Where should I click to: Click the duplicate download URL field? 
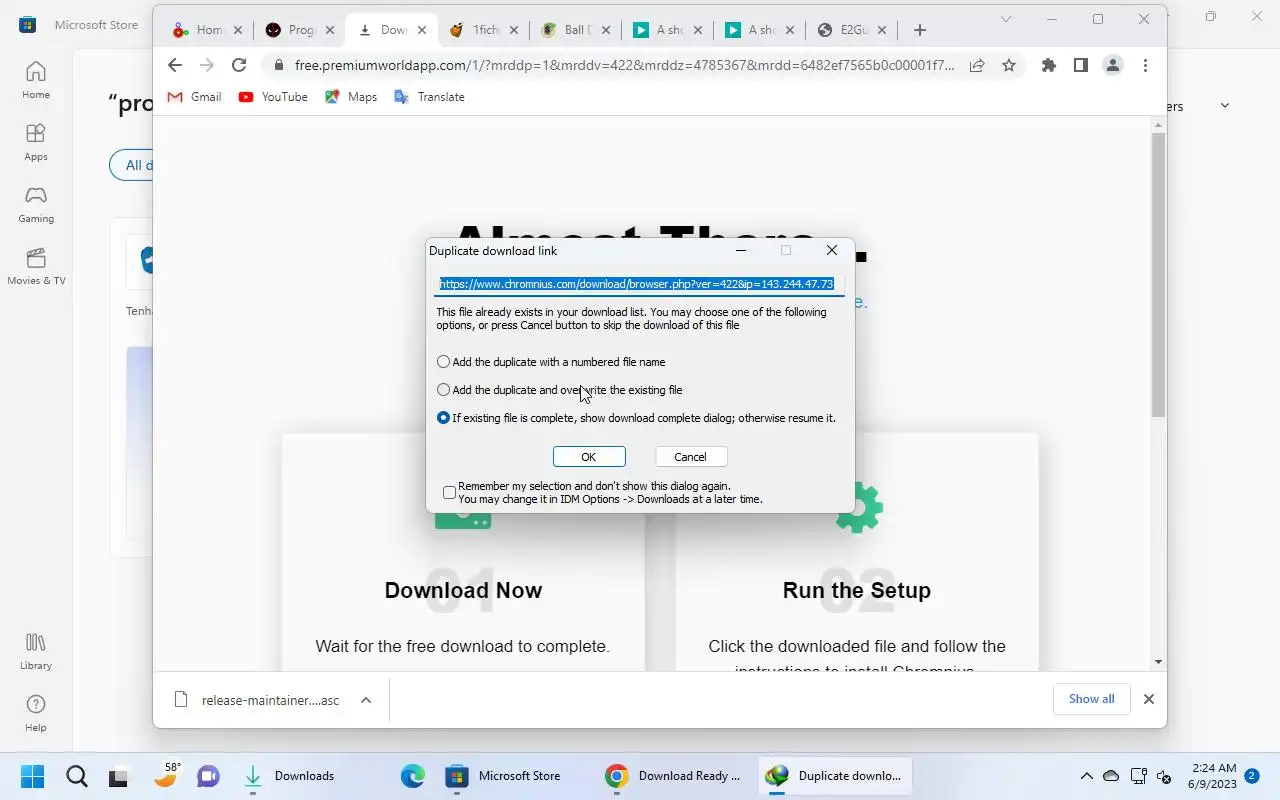click(640, 284)
